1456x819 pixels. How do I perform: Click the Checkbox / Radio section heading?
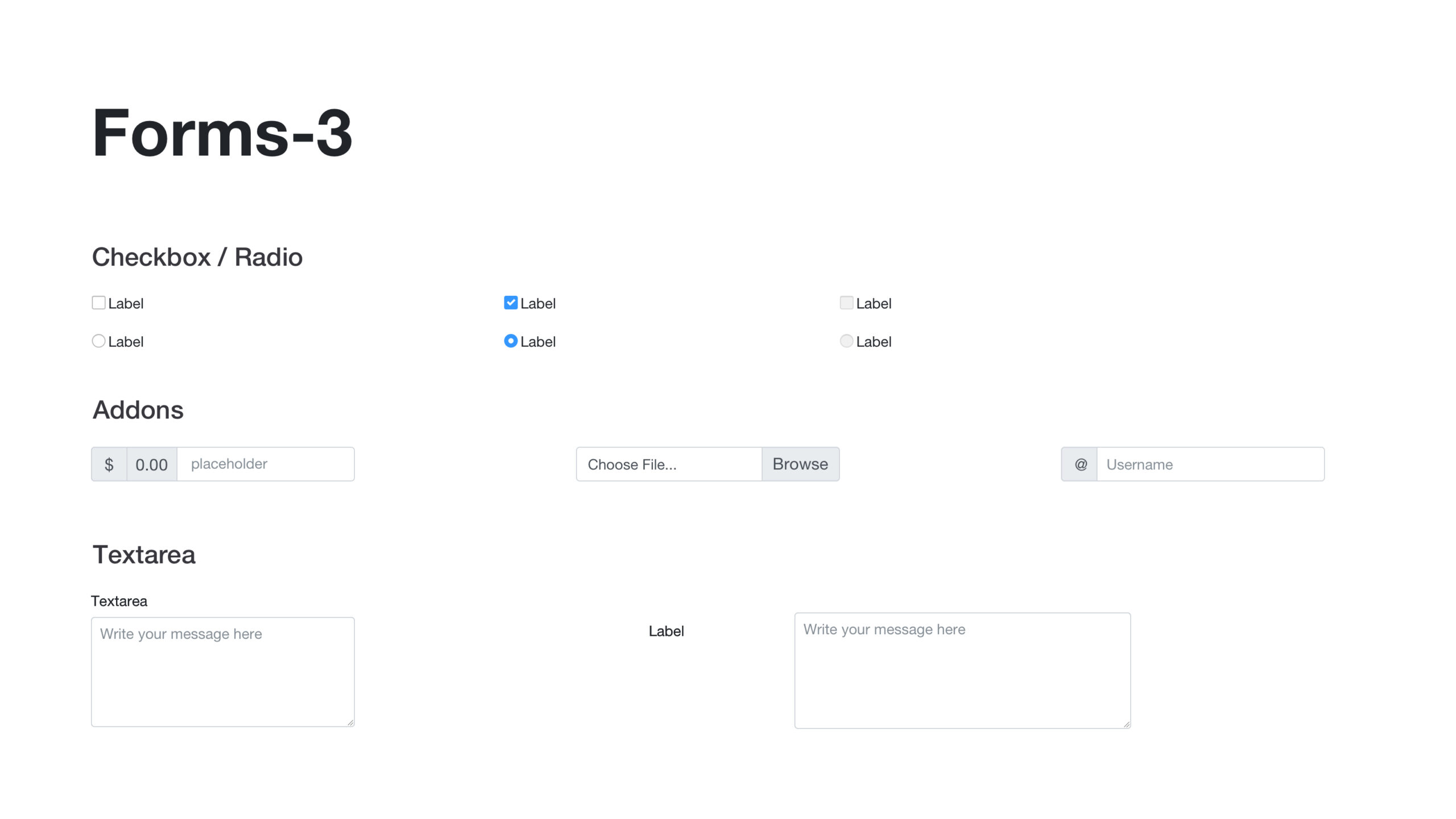point(197,258)
